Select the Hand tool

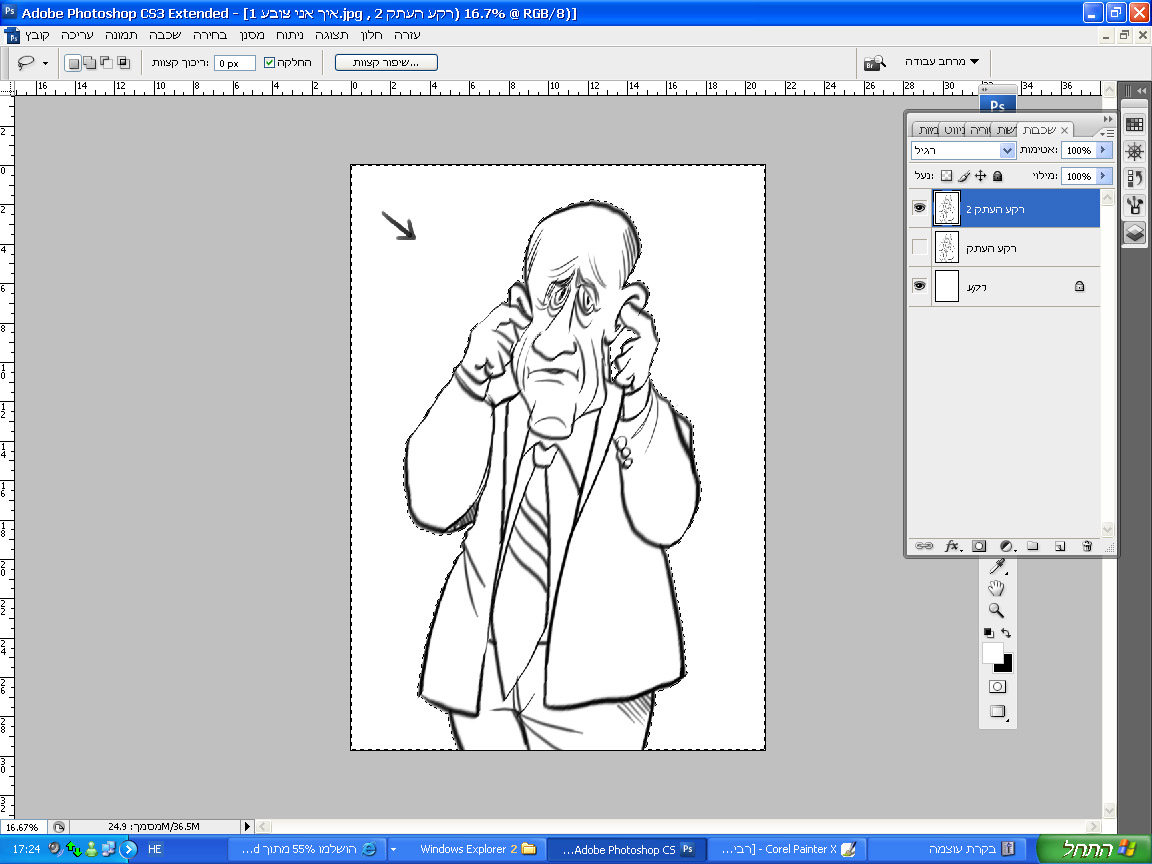996,588
